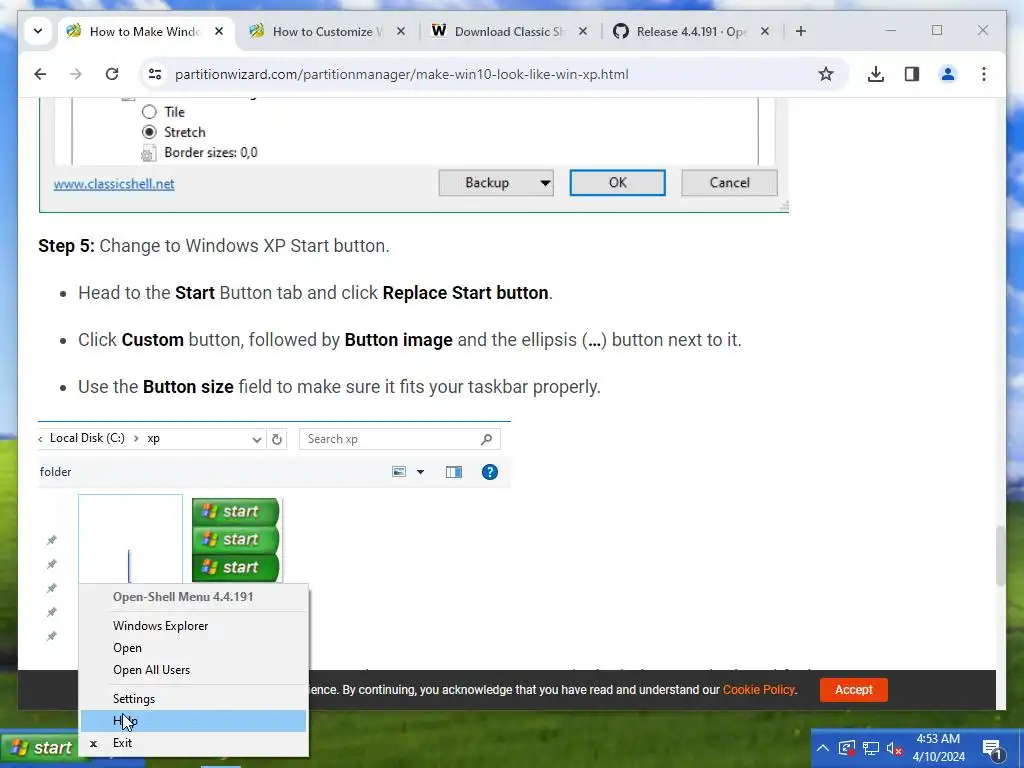Open the Chrome downloads icon

(876, 74)
